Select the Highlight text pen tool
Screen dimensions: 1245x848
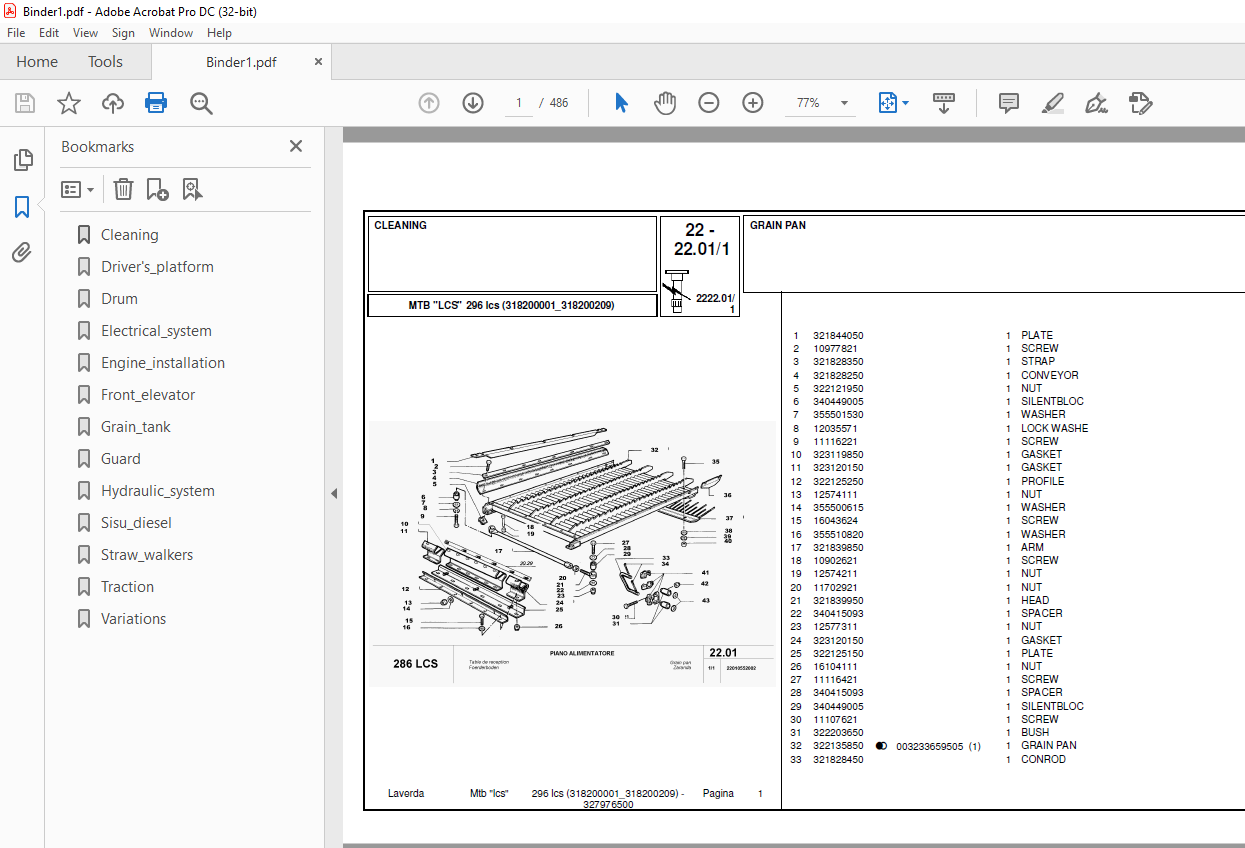pyautogui.click(x=1052, y=103)
